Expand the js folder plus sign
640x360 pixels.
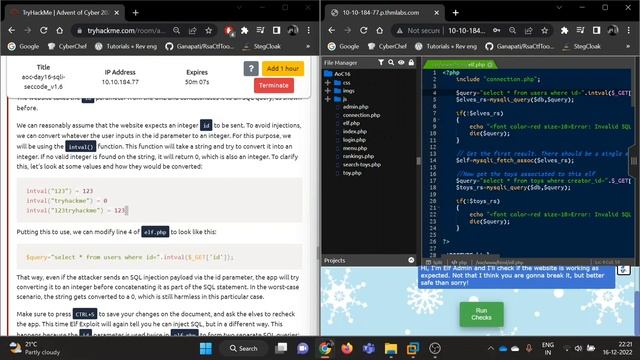click(327, 99)
